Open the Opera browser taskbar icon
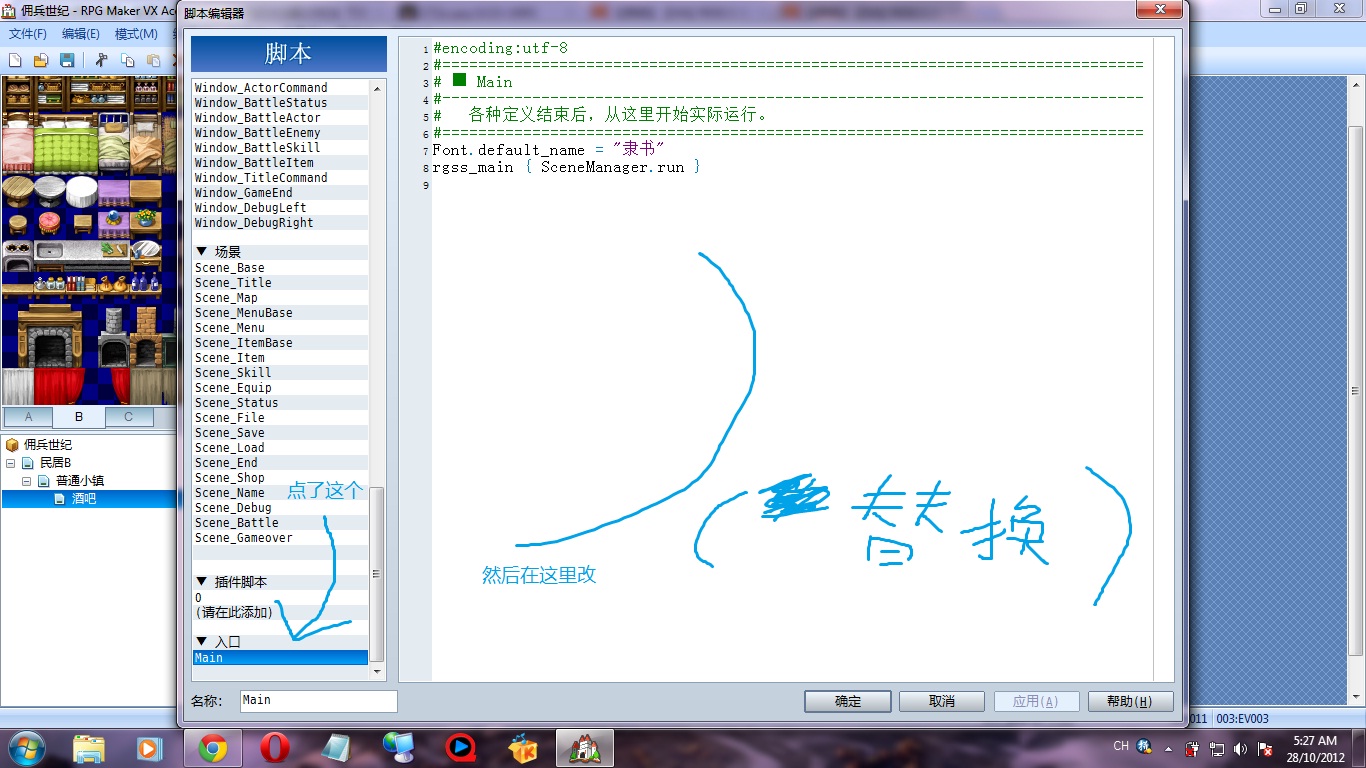1366x768 pixels. click(274, 748)
